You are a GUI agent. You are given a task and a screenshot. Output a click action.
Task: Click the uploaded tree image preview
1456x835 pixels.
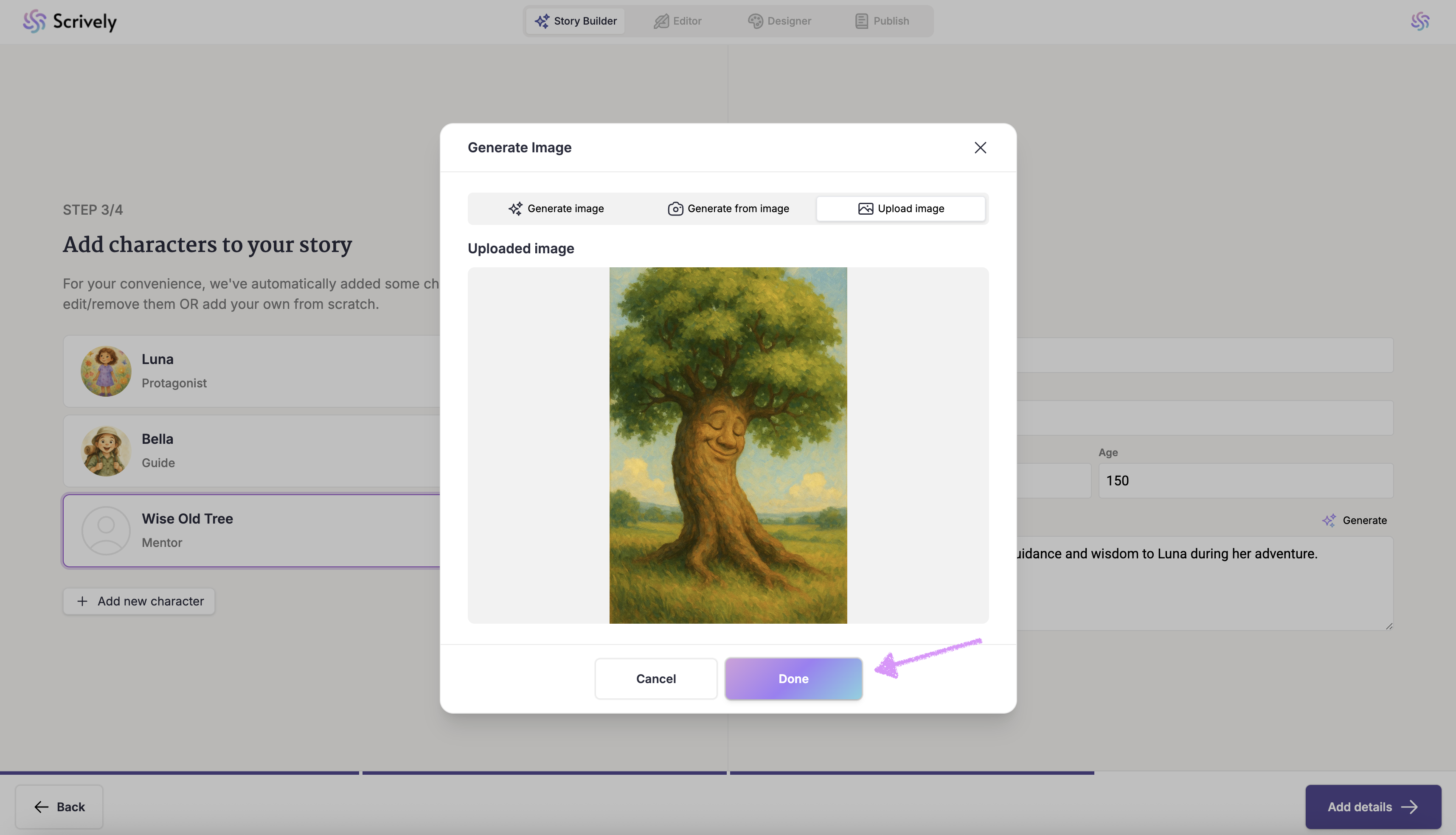click(728, 445)
